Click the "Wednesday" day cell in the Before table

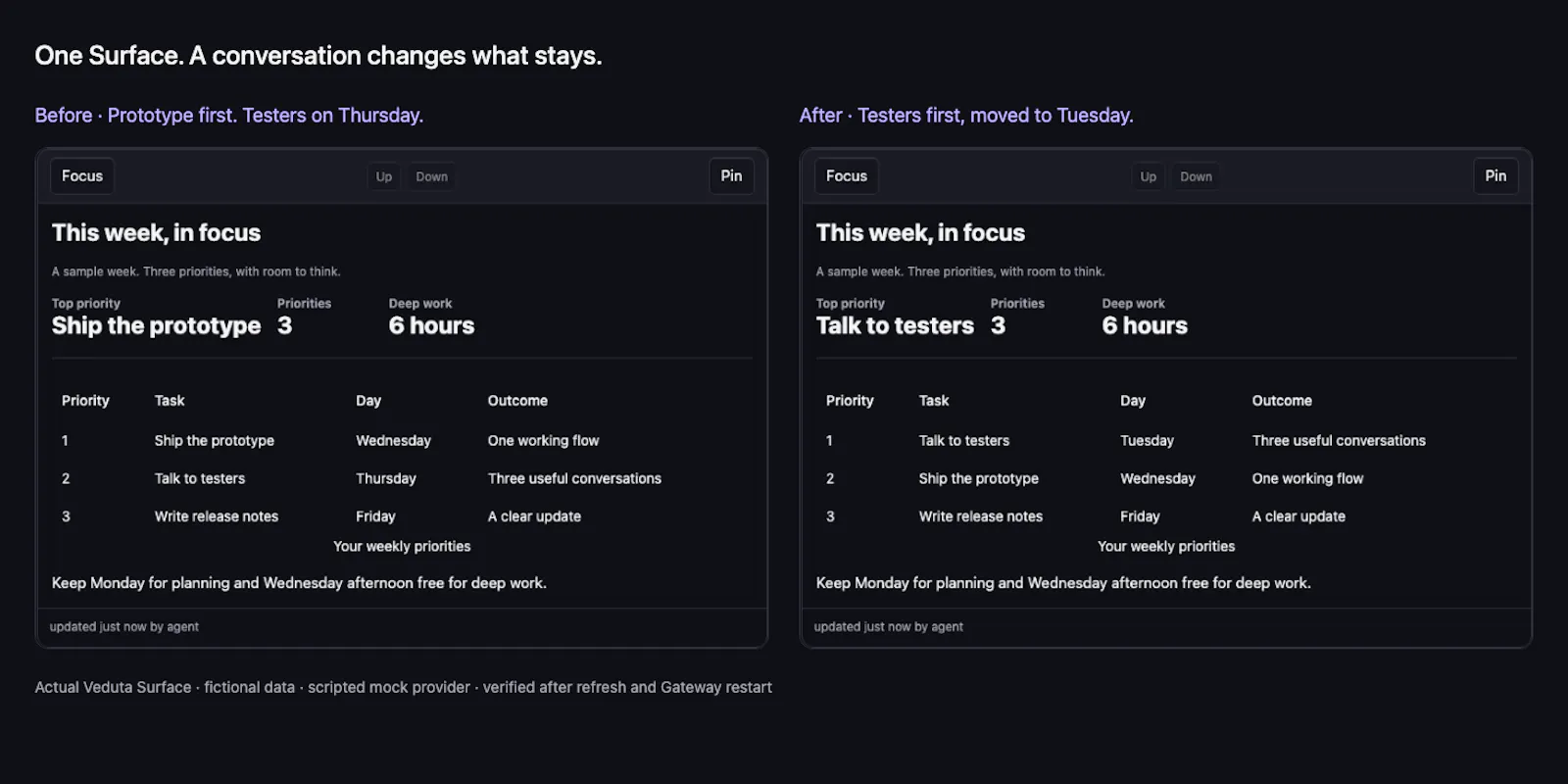tap(394, 441)
